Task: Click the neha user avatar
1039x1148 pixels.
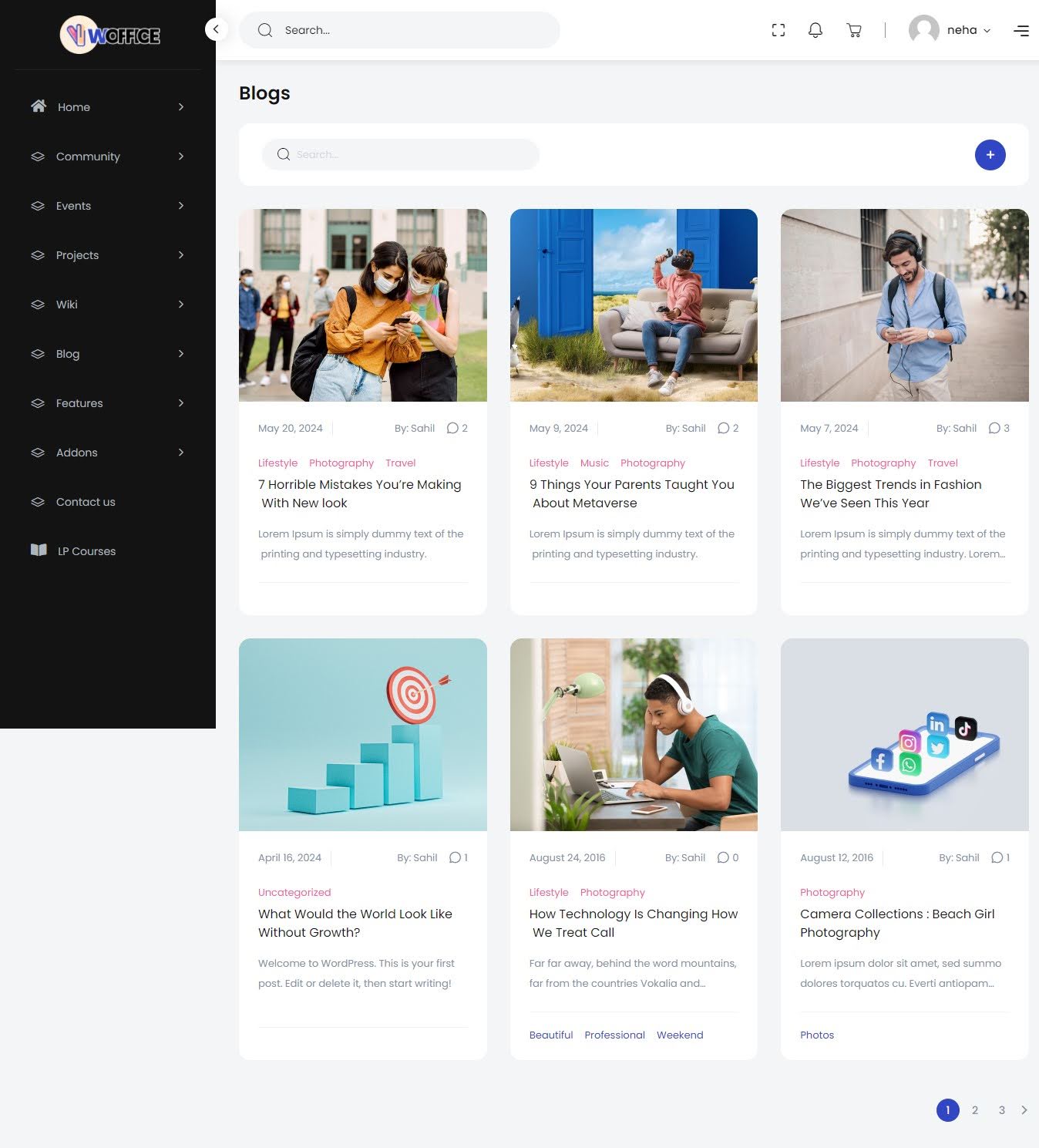Action: point(923,30)
